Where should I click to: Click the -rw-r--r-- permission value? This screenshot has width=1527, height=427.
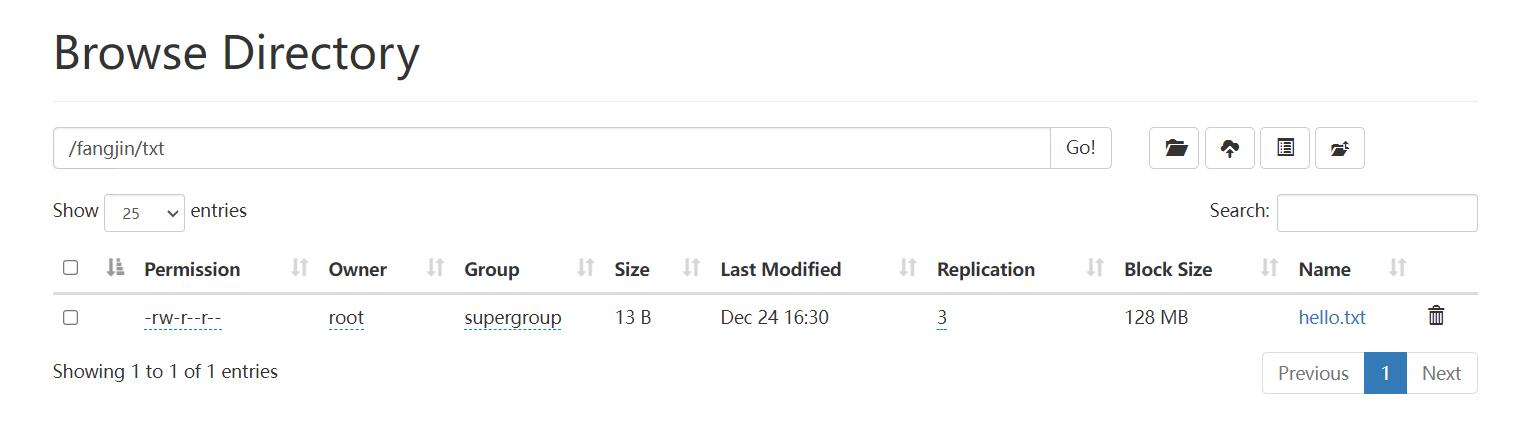pyautogui.click(x=183, y=318)
